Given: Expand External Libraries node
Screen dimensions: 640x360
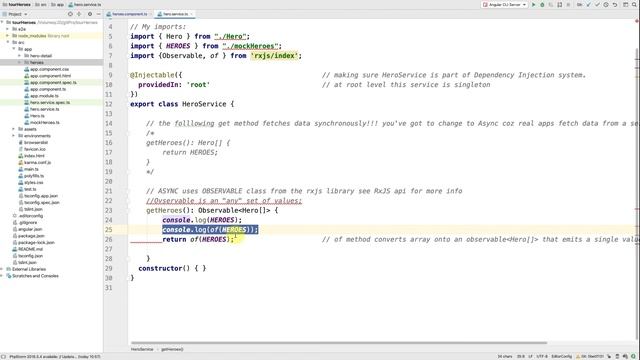Looking at the screenshot, I should [3, 269].
